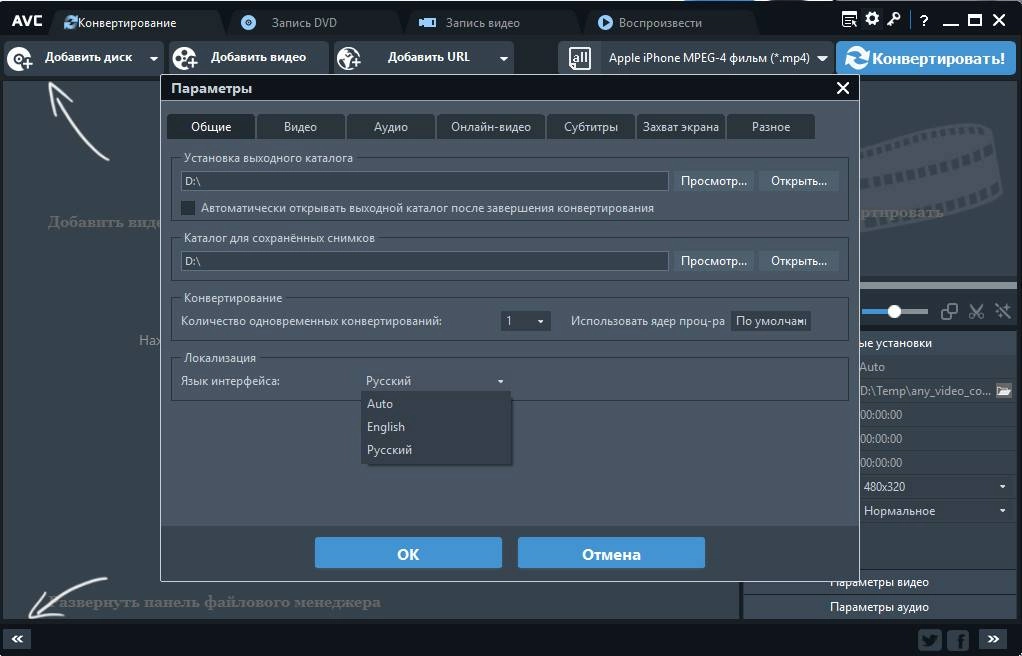Expand the Параметры аудио section

[x=879, y=606]
